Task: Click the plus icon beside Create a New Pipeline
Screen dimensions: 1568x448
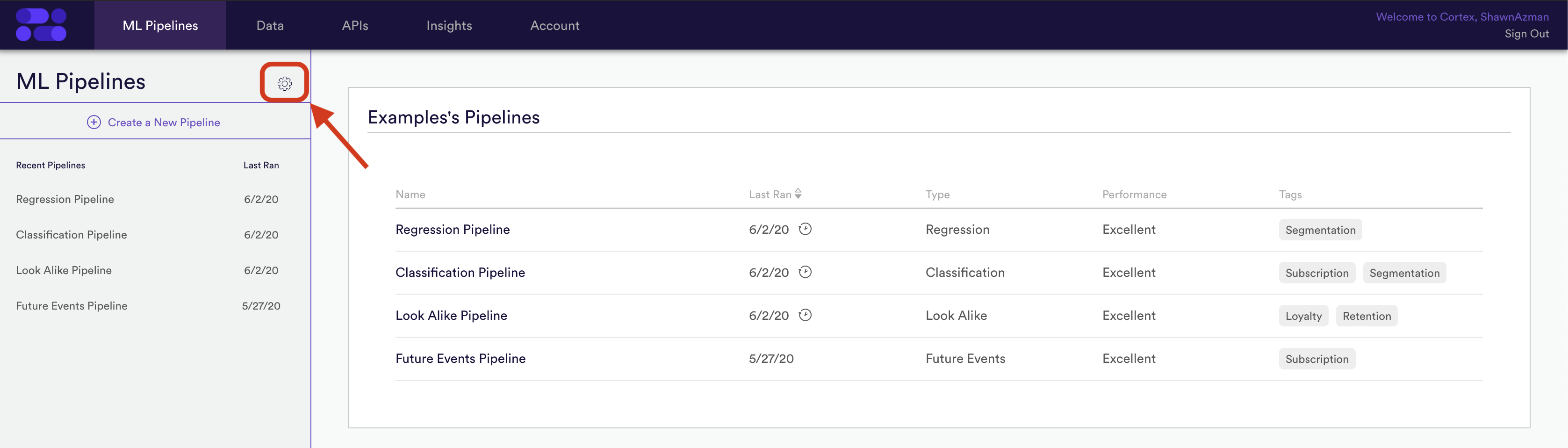Action: [x=94, y=123]
